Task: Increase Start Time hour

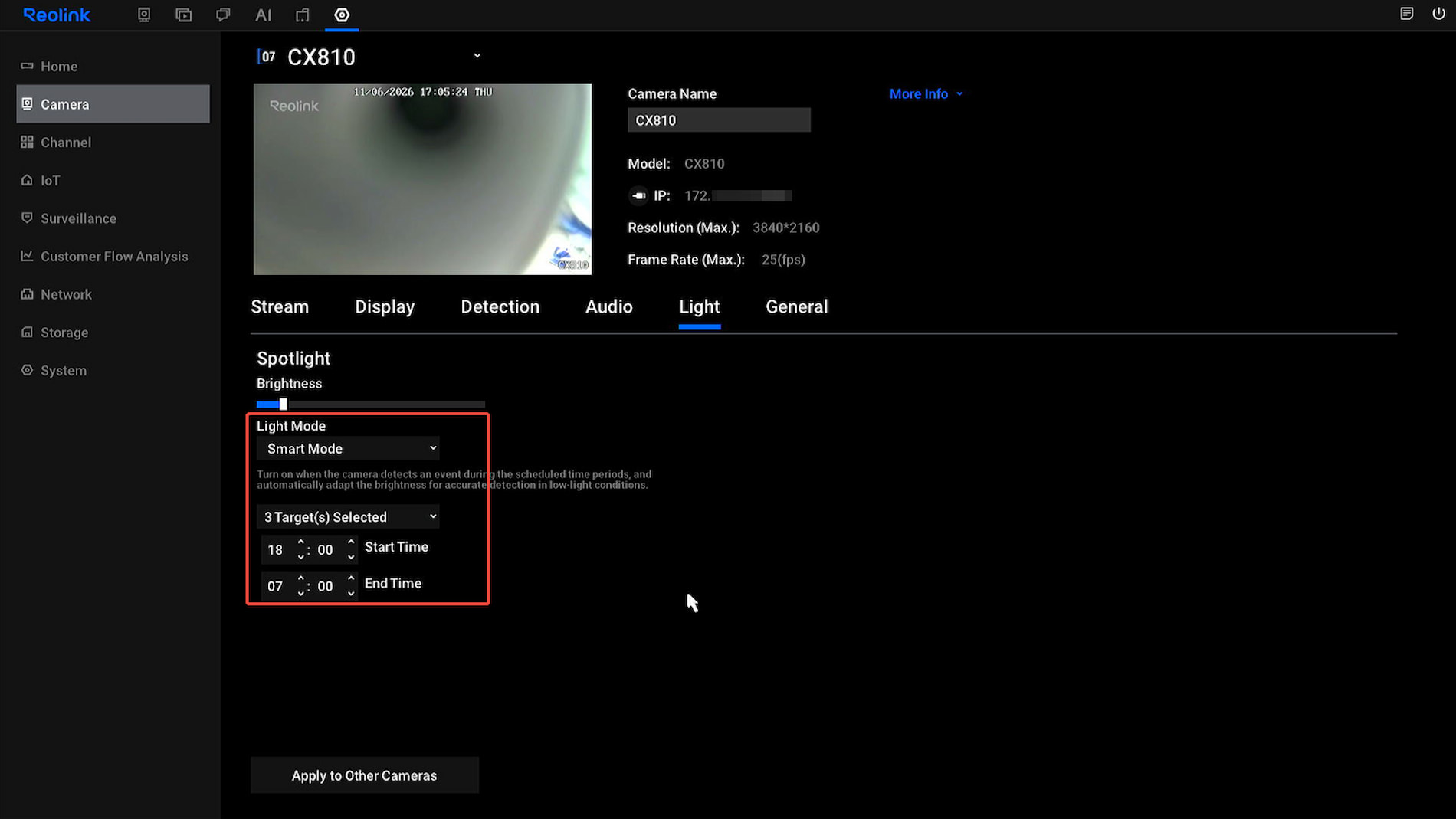Action: coord(300,542)
